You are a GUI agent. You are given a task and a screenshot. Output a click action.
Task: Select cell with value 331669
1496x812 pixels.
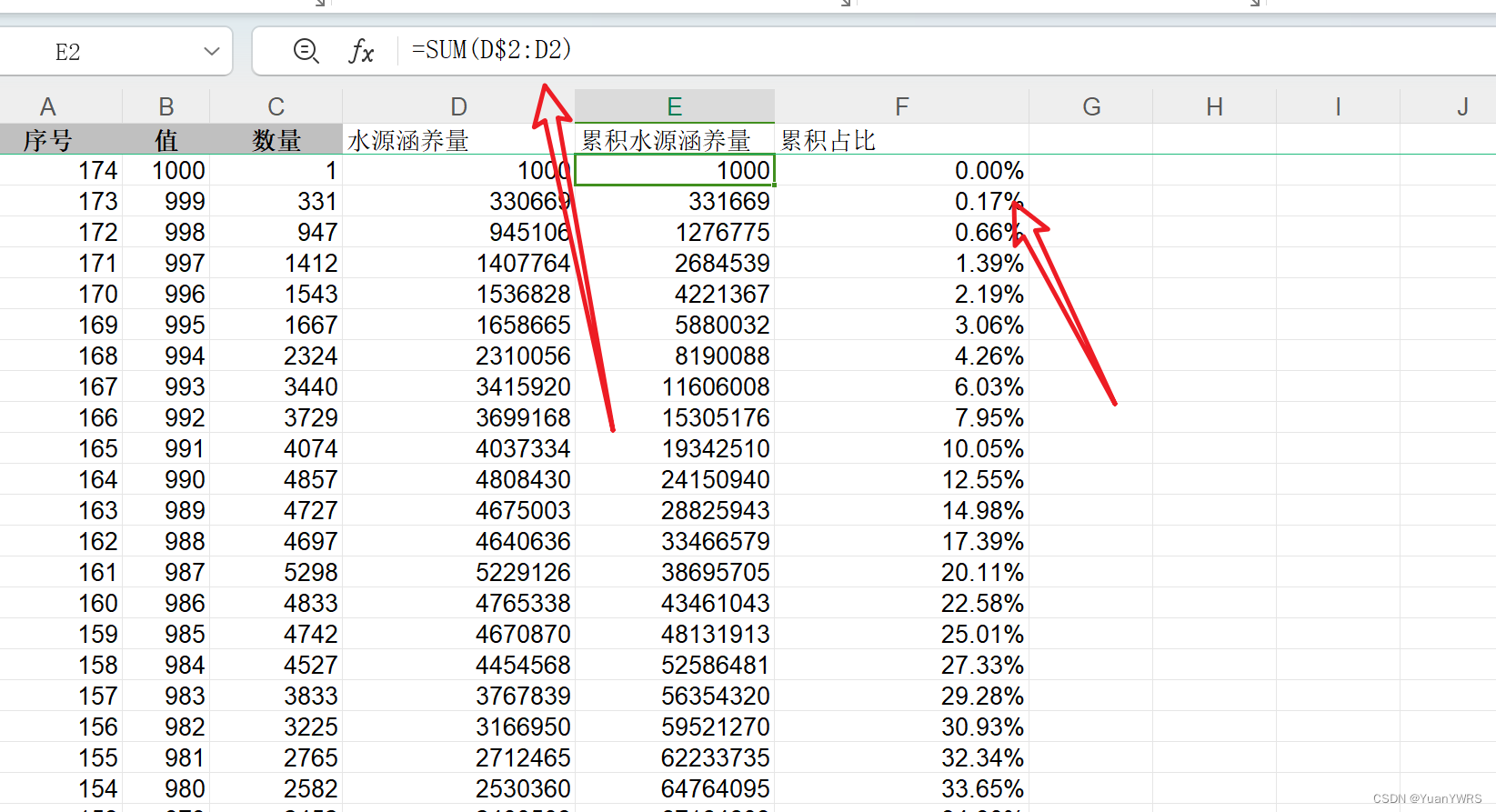click(x=675, y=201)
